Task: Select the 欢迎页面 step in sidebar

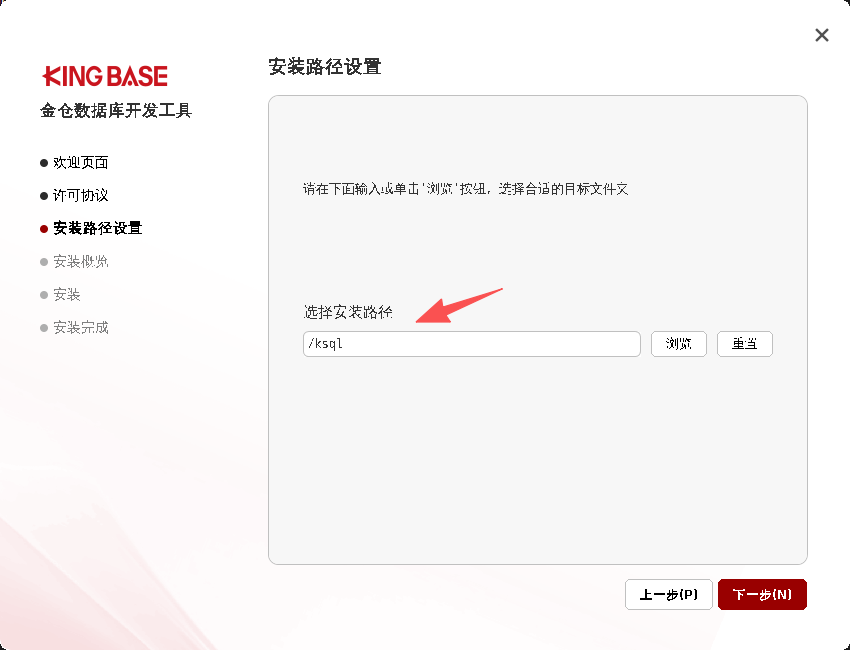Action: click(x=81, y=162)
